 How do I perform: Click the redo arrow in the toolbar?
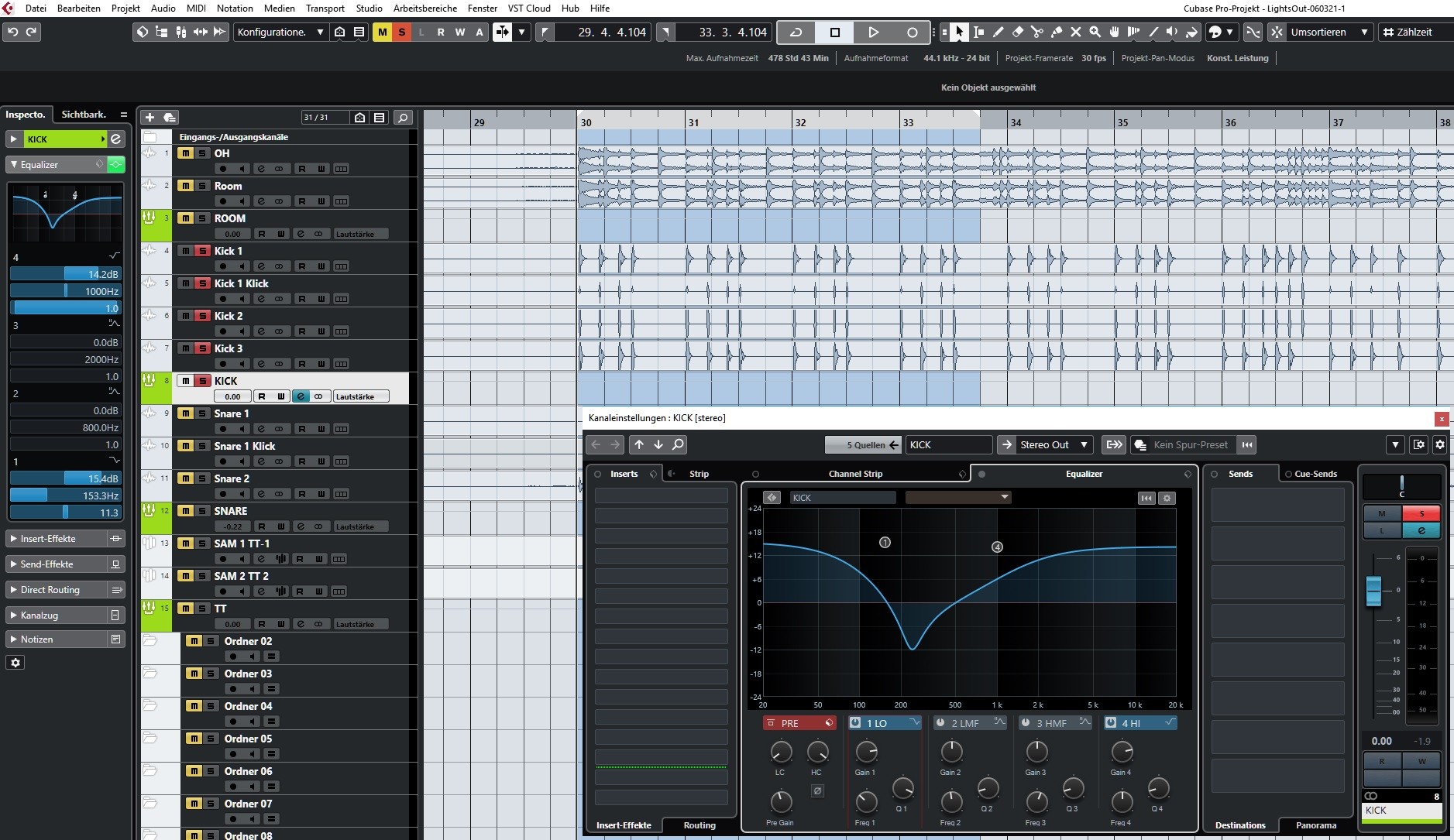click(x=32, y=32)
